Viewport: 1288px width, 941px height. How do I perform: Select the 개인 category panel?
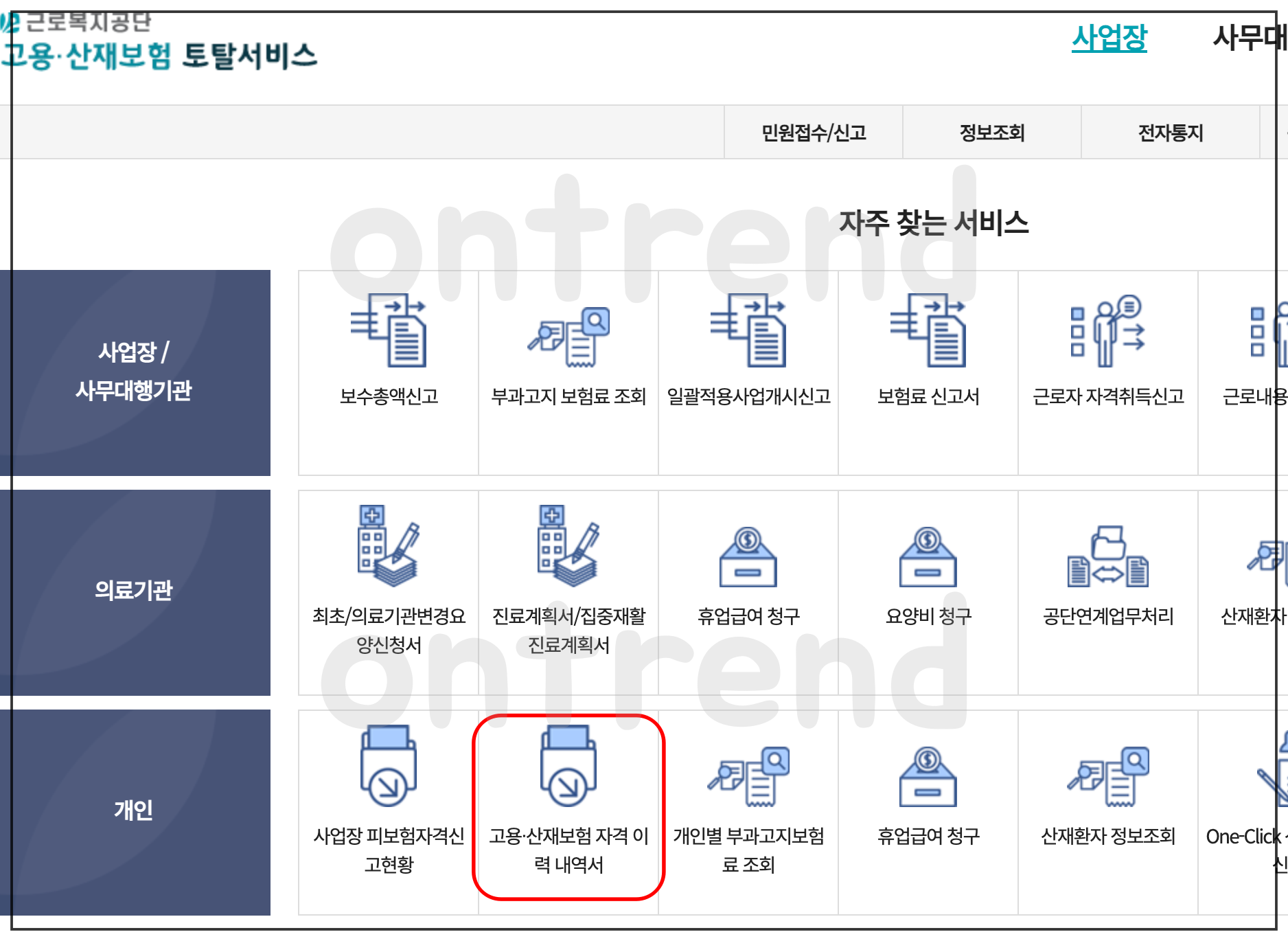coord(135,812)
